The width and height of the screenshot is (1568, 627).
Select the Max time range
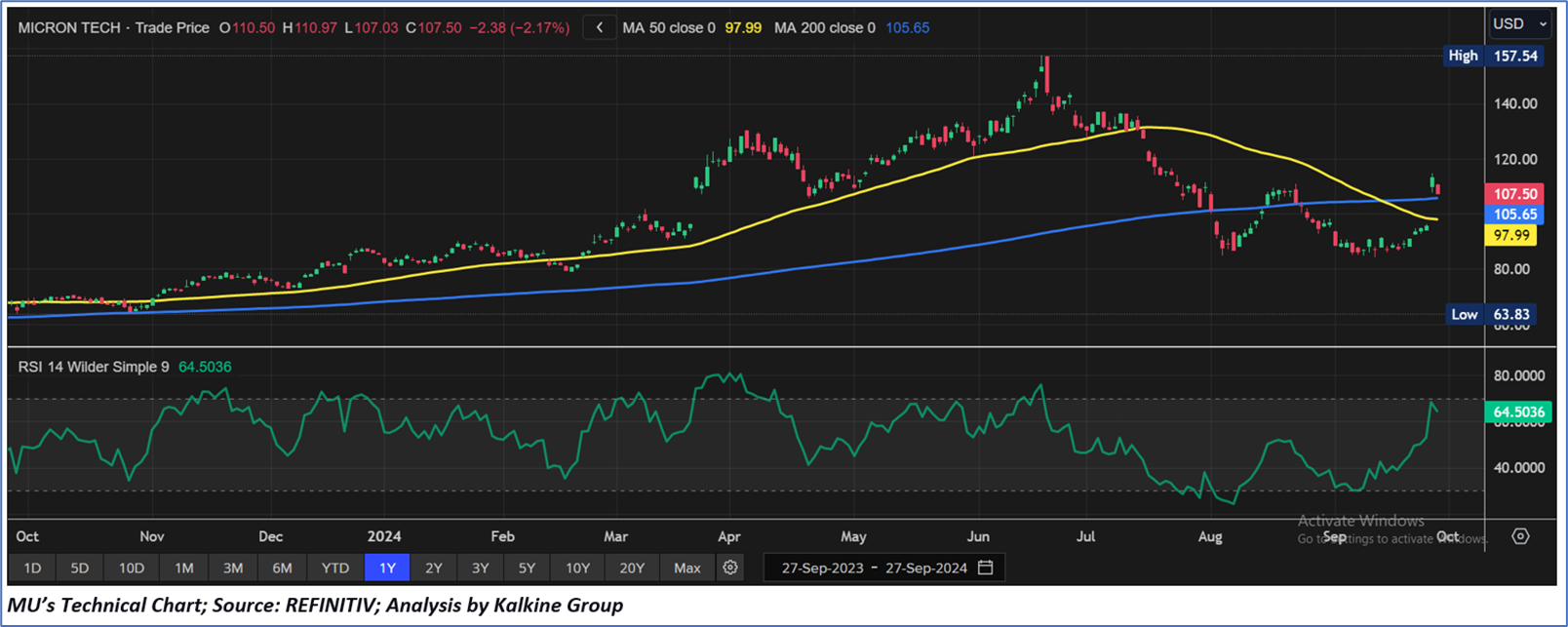click(687, 568)
